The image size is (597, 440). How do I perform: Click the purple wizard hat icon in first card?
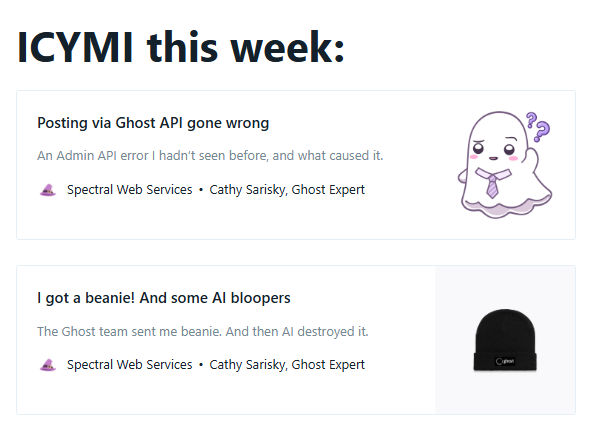48,190
